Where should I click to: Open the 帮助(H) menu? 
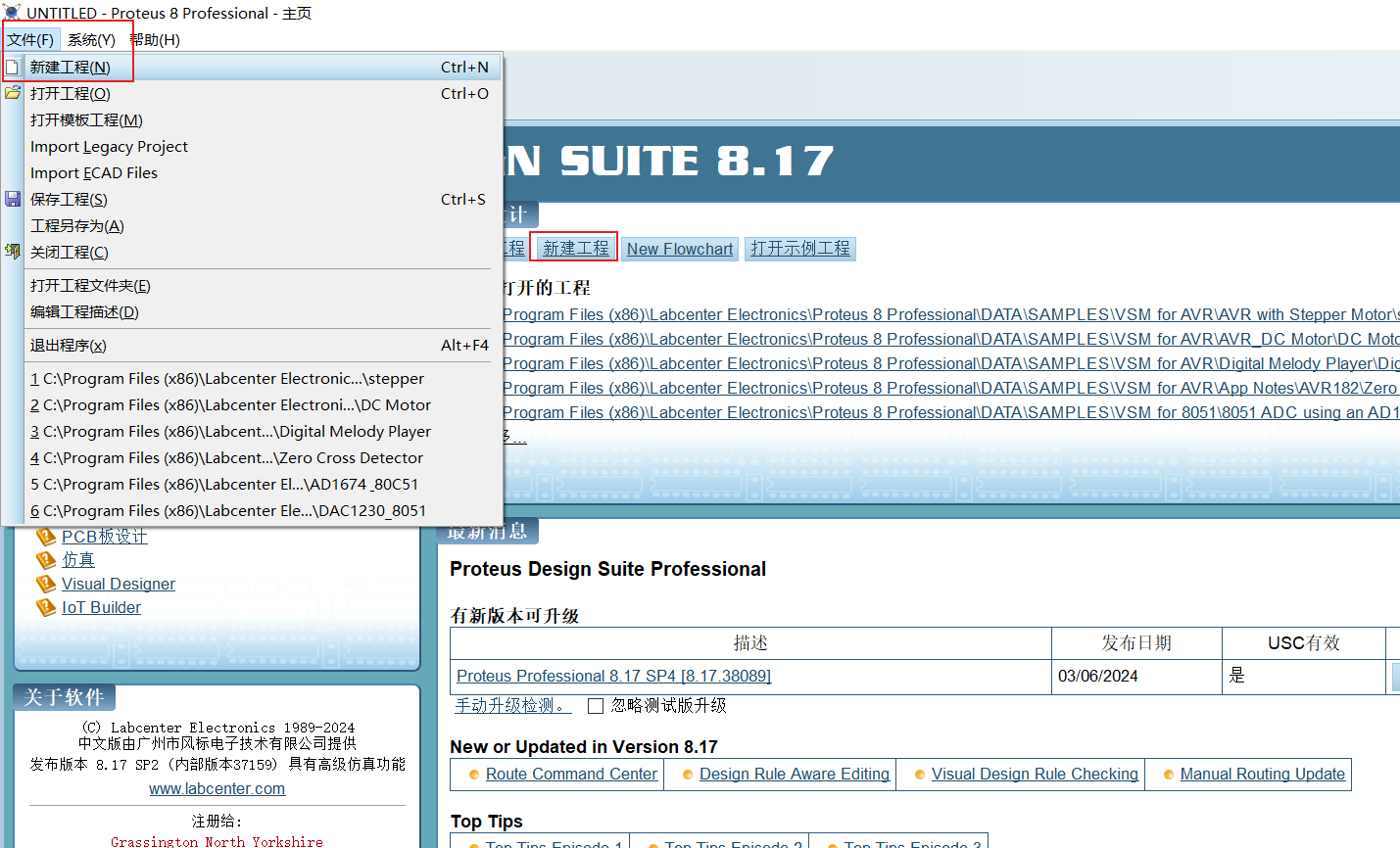click(155, 40)
